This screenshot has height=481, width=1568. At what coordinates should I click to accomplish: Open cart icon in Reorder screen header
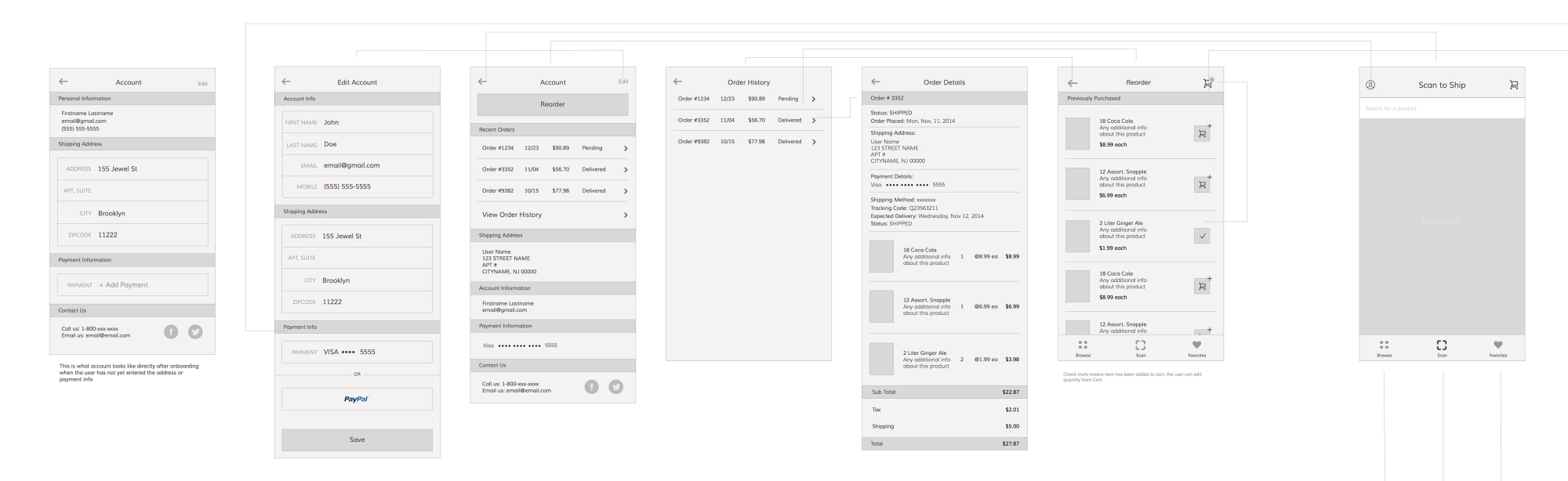pyautogui.click(x=1207, y=83)
